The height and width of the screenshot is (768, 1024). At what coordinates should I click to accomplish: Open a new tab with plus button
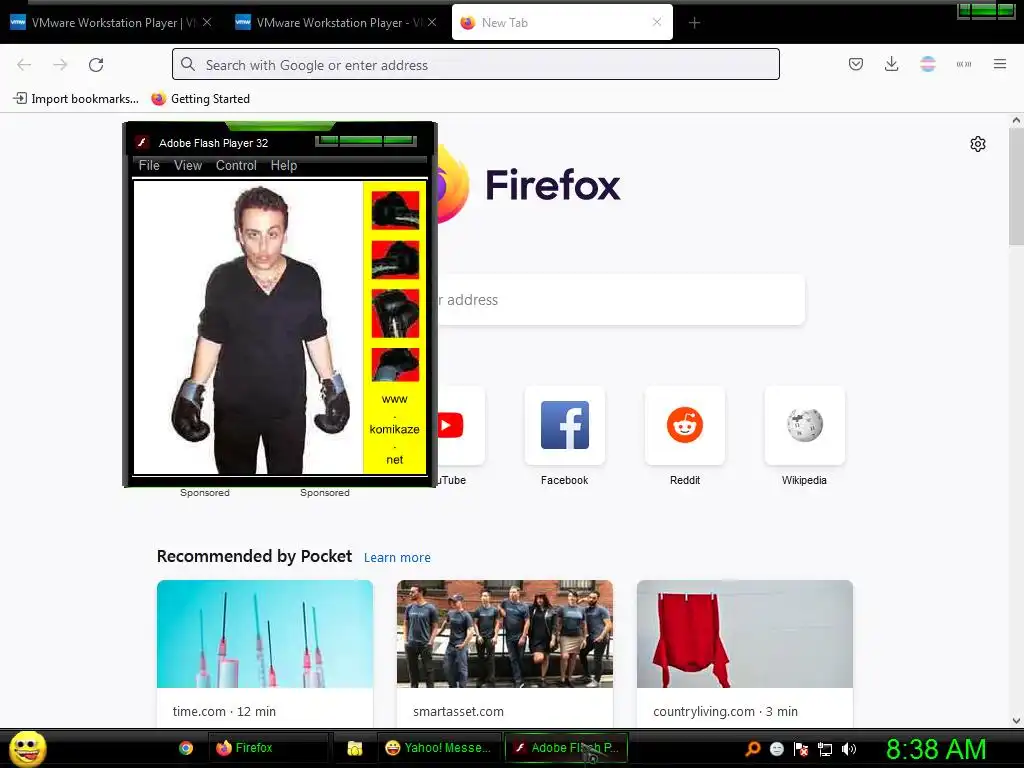click(x=694, y=23)
